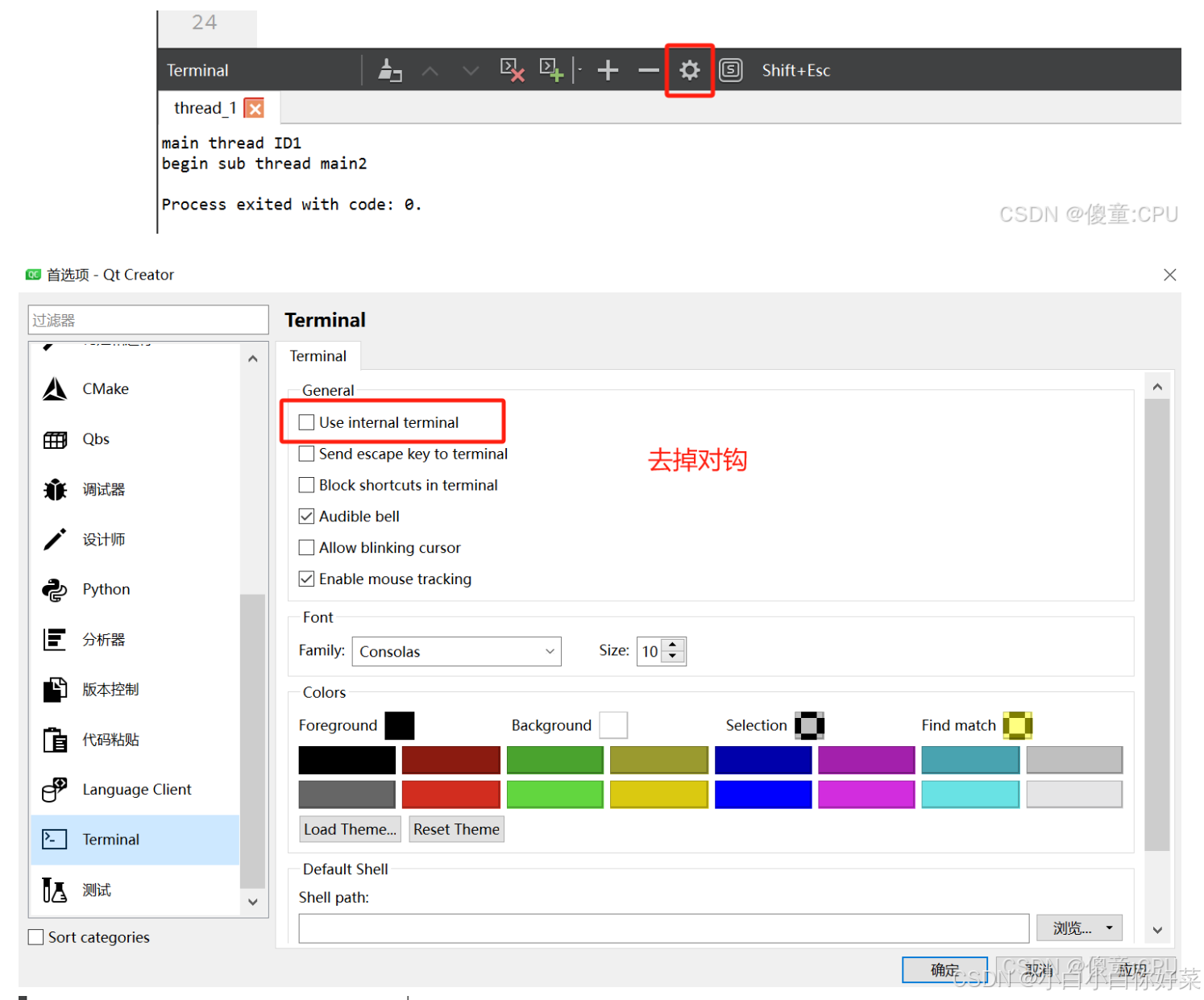Click the close terminal icon with red X
The height and width of the screenshot is (1000, 1204).
point(512,70)
